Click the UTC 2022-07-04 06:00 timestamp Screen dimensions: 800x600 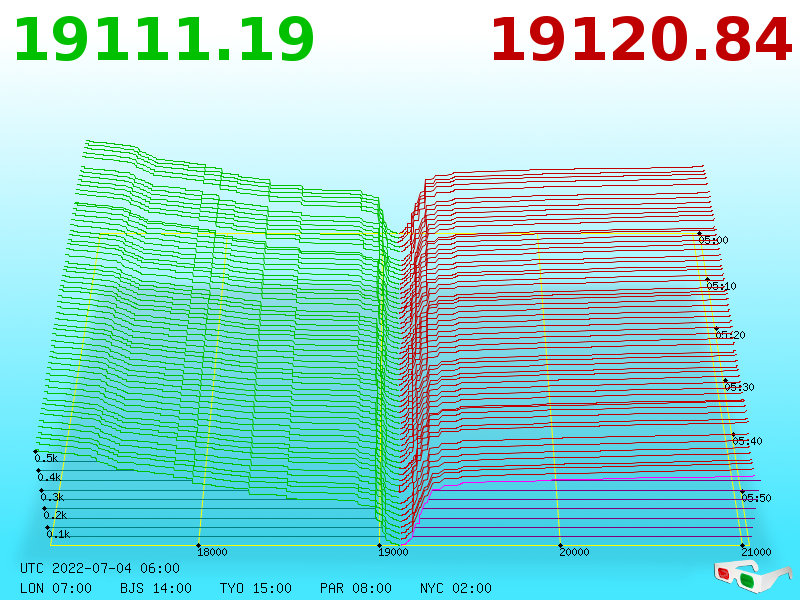point(100,568)
